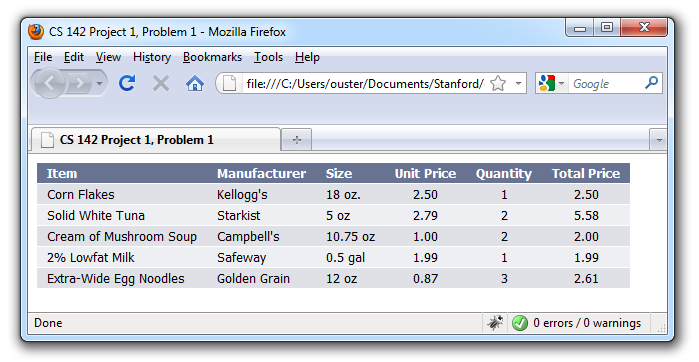Open the Tools menu
Image resolution: width=699 pixels, height=362 pixels.
coord(268,57)
